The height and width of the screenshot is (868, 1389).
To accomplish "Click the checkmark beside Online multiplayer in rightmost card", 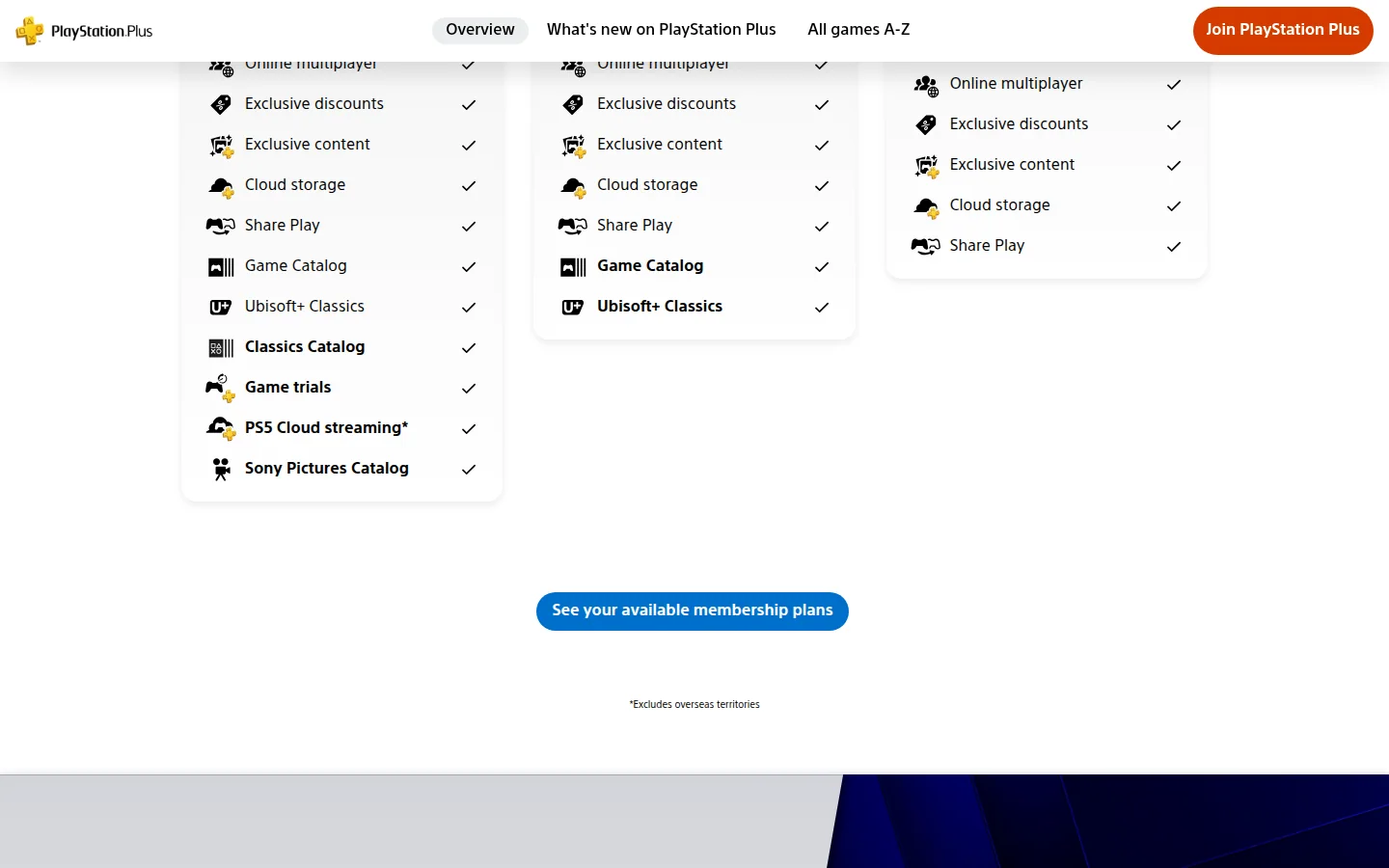I will coord(1174,85).
